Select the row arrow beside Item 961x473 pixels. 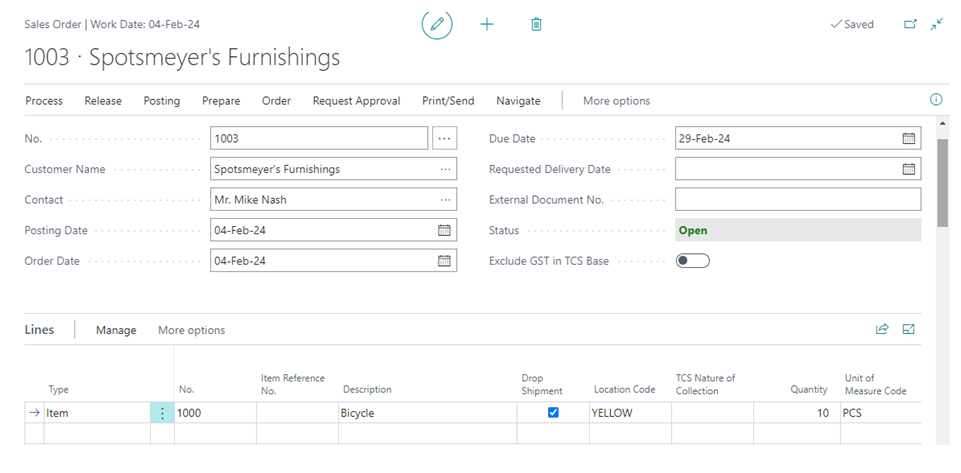[x=34, y=413]
